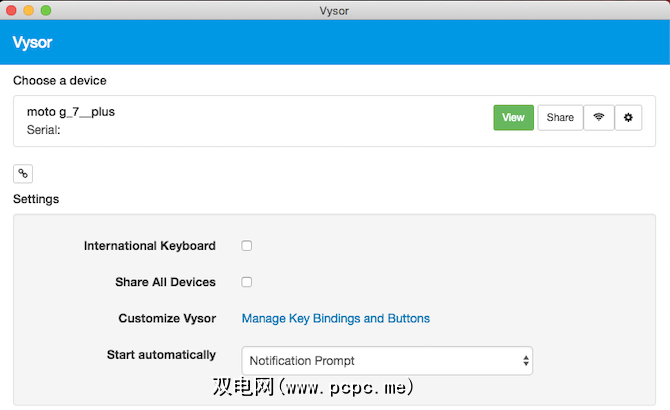Close the Vysor window with red button
The image size is (670, 410).
[x=12, y=10]
